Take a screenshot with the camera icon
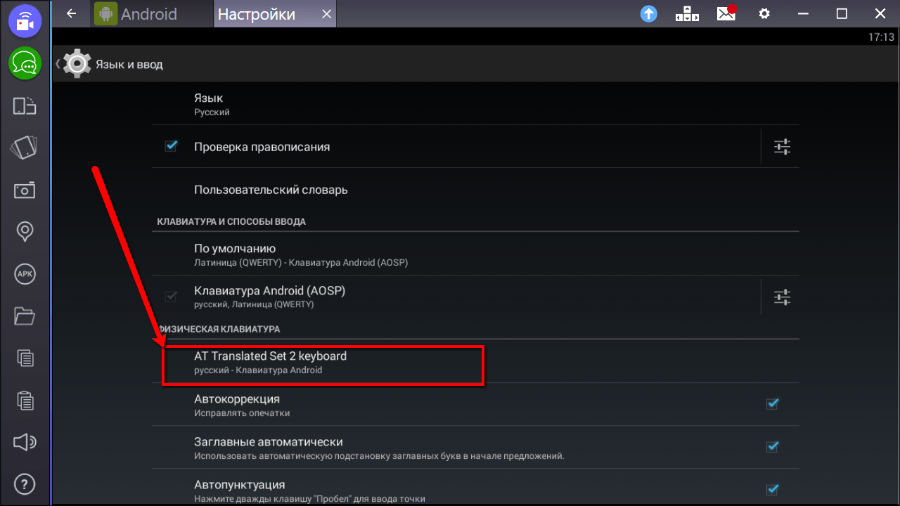The image size is (900, 506). [25, 190]
